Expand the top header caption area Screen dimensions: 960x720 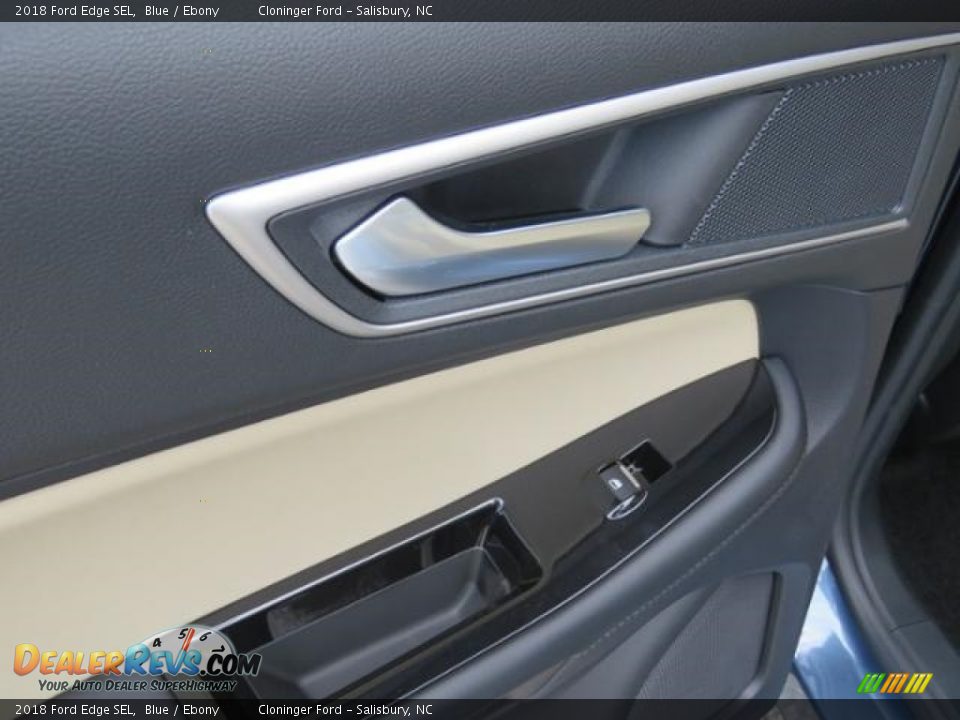[x=480, y=11]
